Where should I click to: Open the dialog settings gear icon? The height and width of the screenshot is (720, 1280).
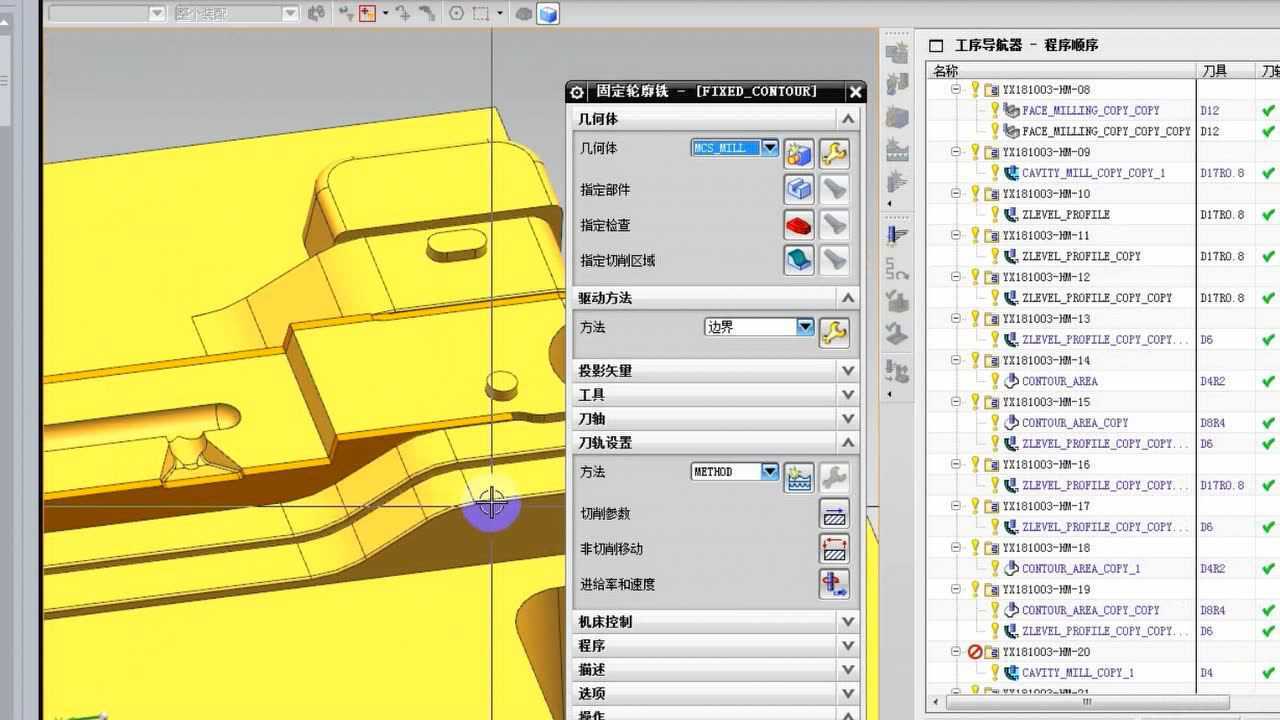pos(577,92)
